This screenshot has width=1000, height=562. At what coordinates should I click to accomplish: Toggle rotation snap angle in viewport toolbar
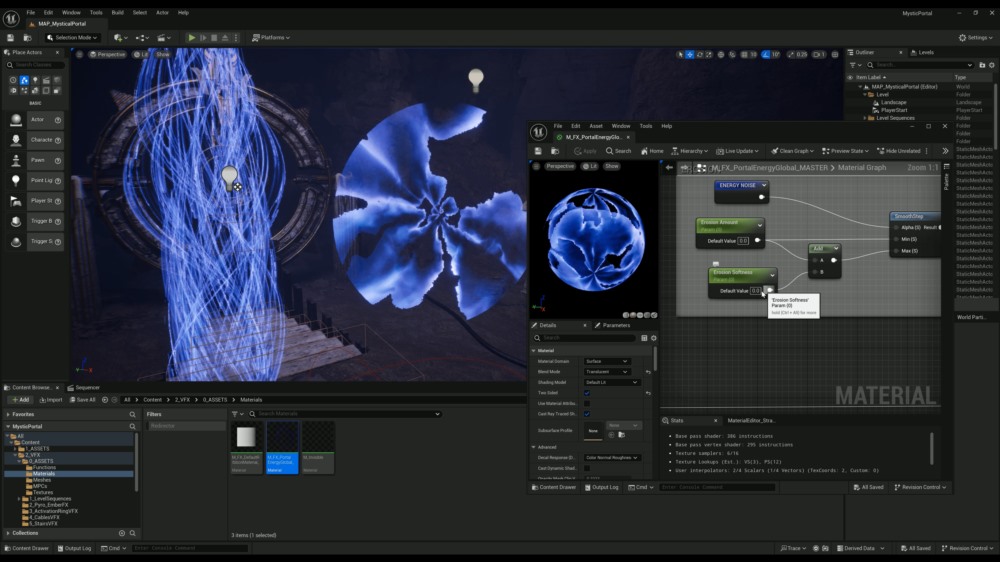[x=766, y=55]
